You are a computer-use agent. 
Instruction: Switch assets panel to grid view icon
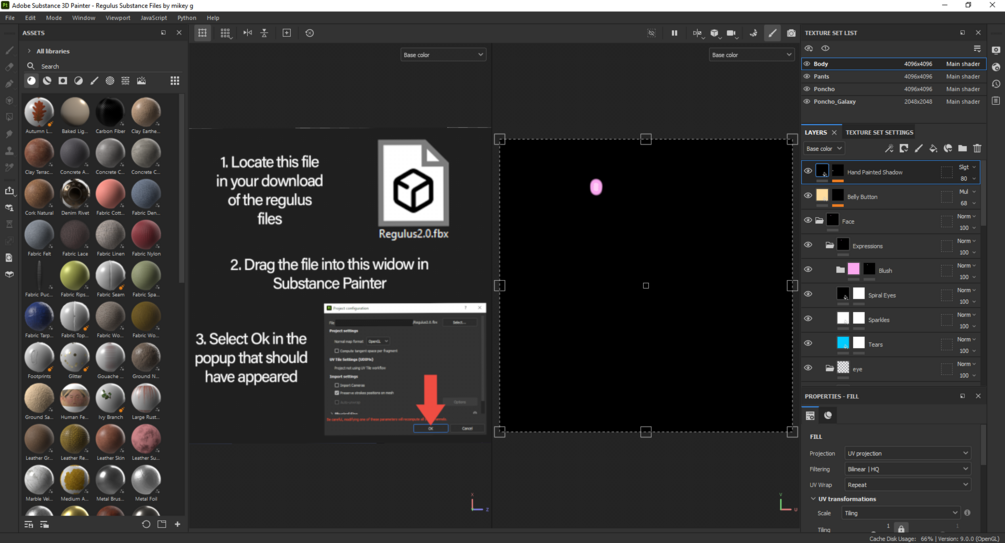click(x=174, y=81)
